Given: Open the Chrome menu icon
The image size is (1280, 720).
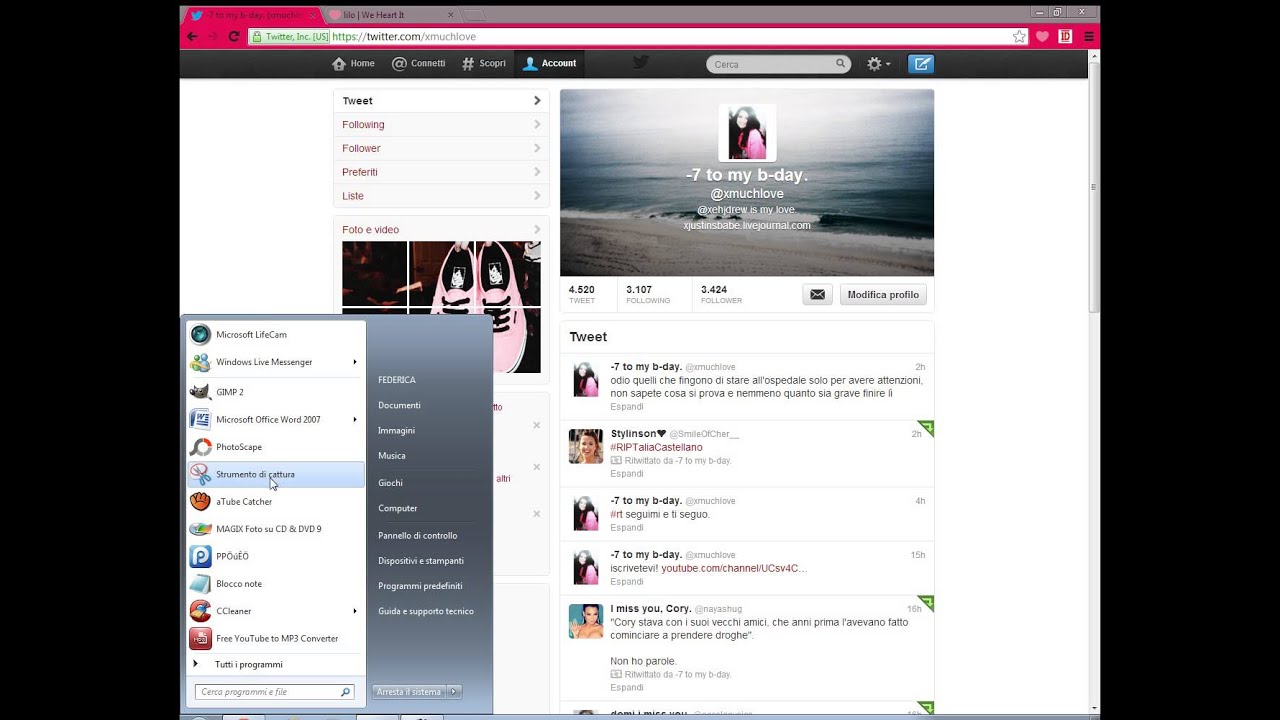Looking at the screenshot, I should click(1089, 36).
